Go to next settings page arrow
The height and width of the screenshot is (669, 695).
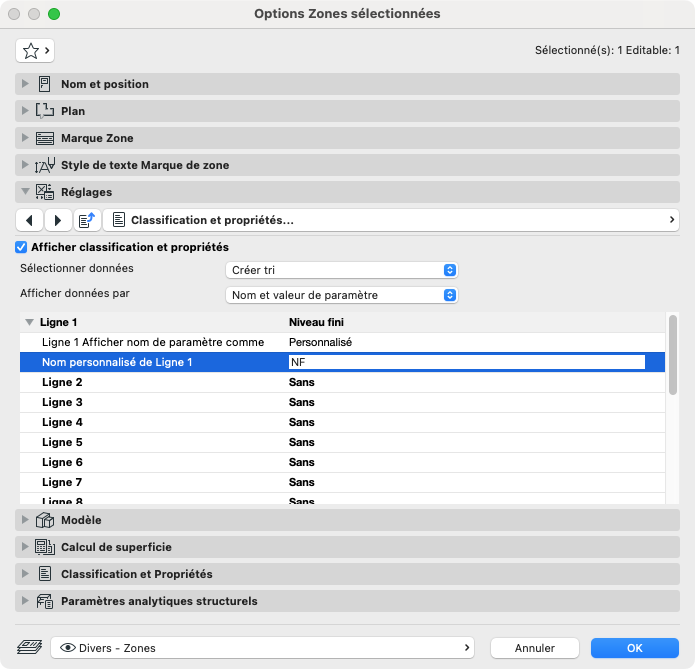click(x=58, y=220)
